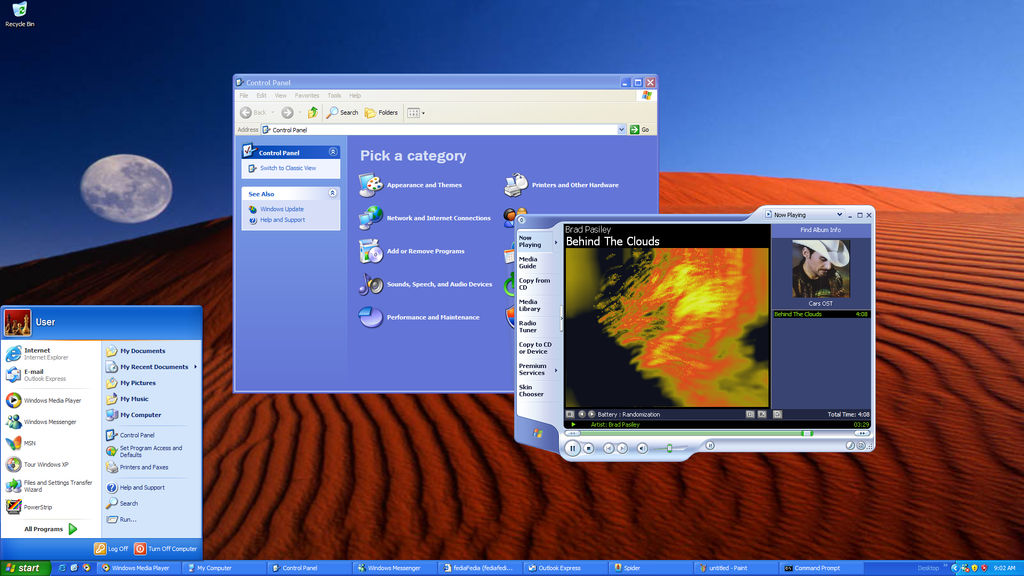
Task: Click Switch to Classic View link
Action: click(287, 168)
